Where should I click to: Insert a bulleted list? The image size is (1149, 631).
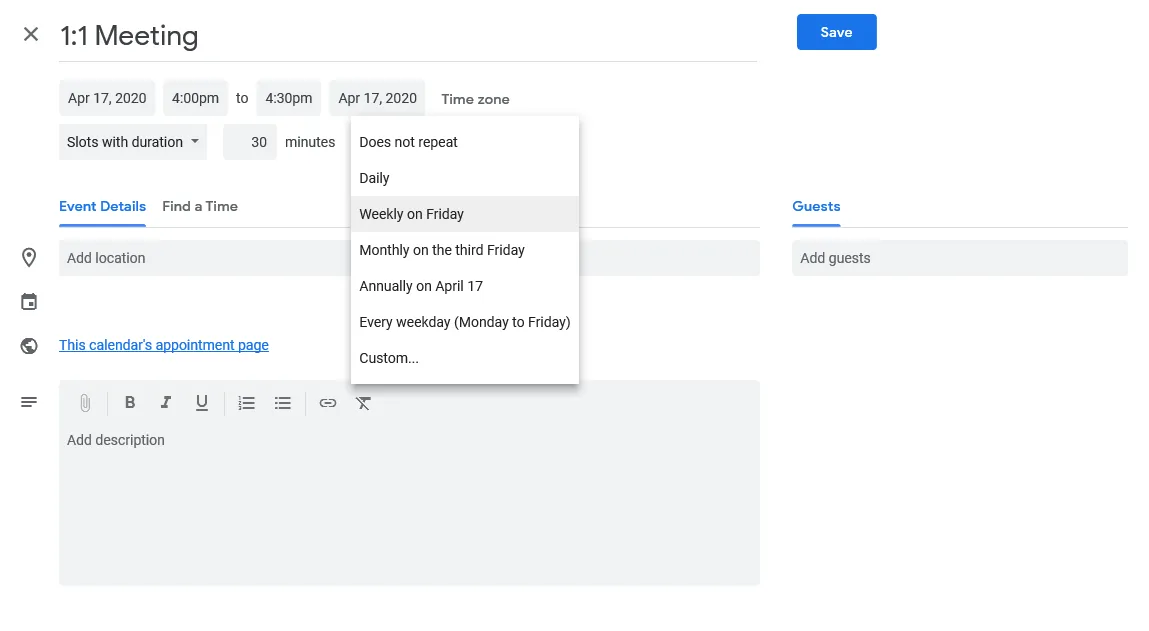tap(283, 403)
